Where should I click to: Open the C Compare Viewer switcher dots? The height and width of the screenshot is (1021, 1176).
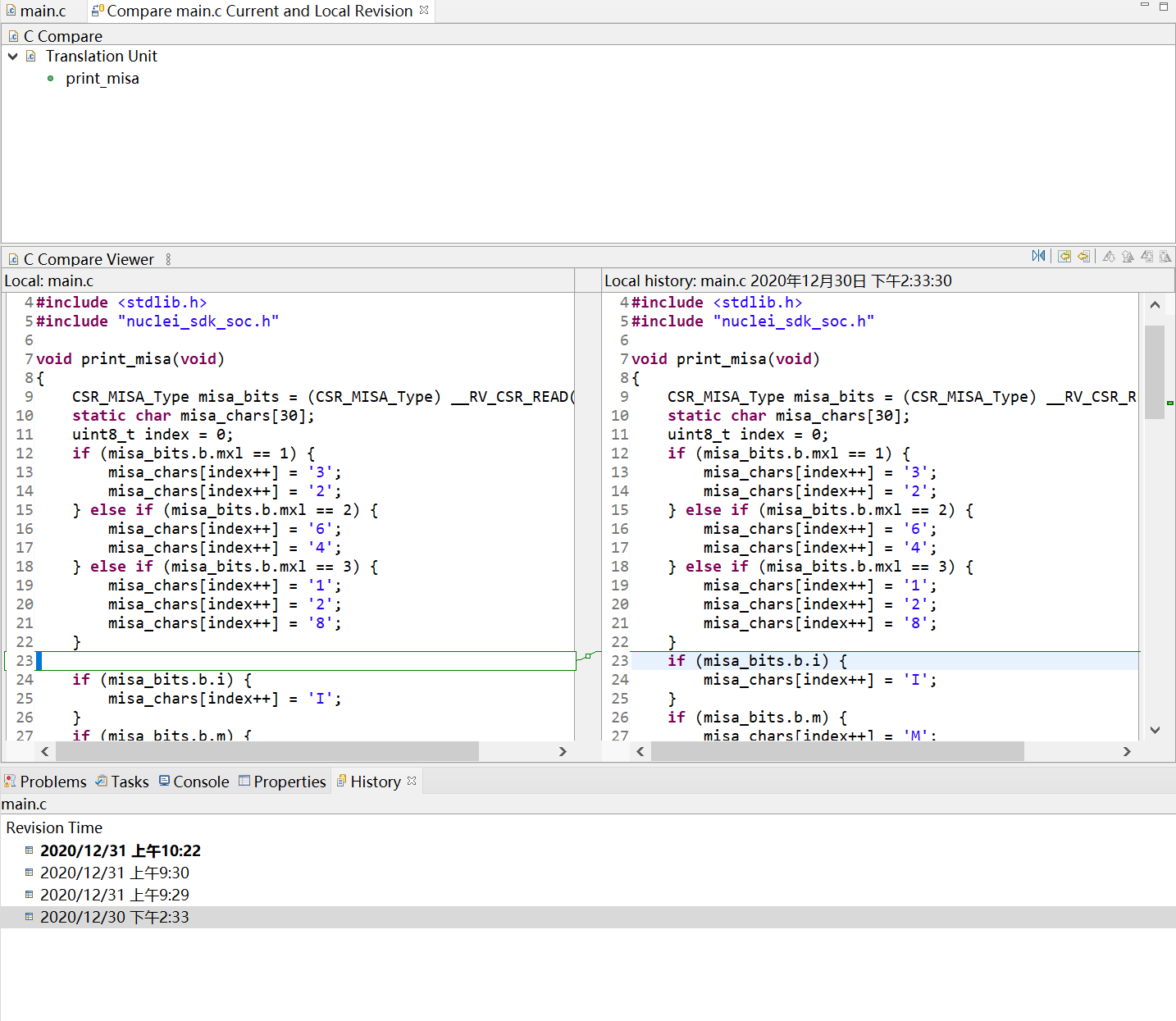[168, 259]
